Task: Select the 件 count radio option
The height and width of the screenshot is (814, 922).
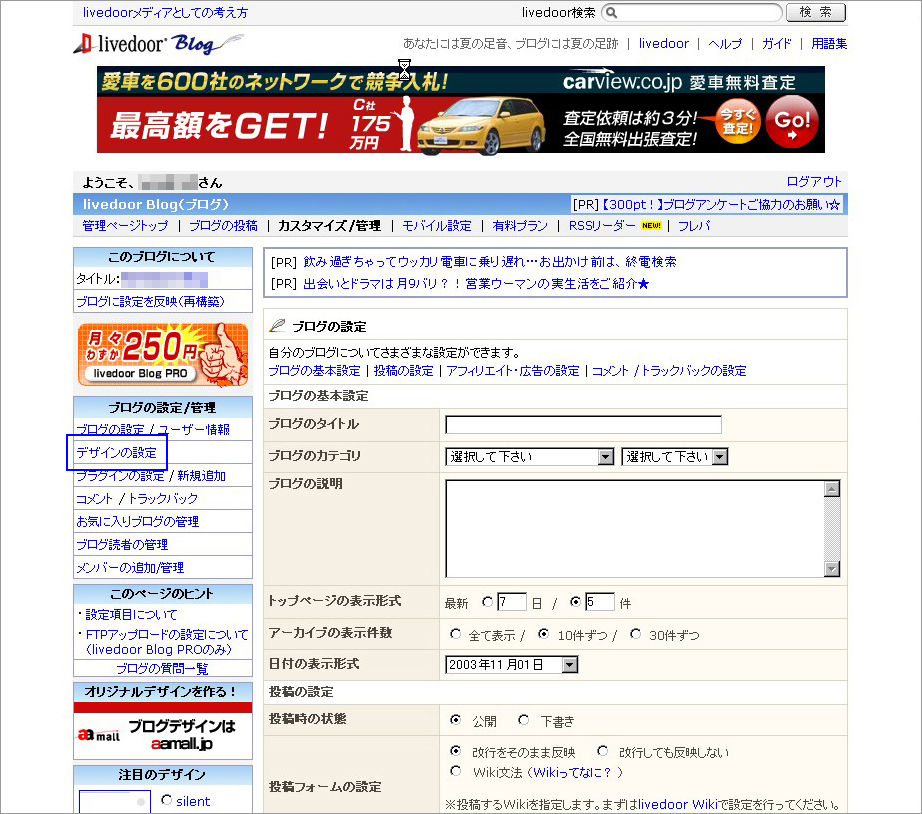Action: [575, 602]
